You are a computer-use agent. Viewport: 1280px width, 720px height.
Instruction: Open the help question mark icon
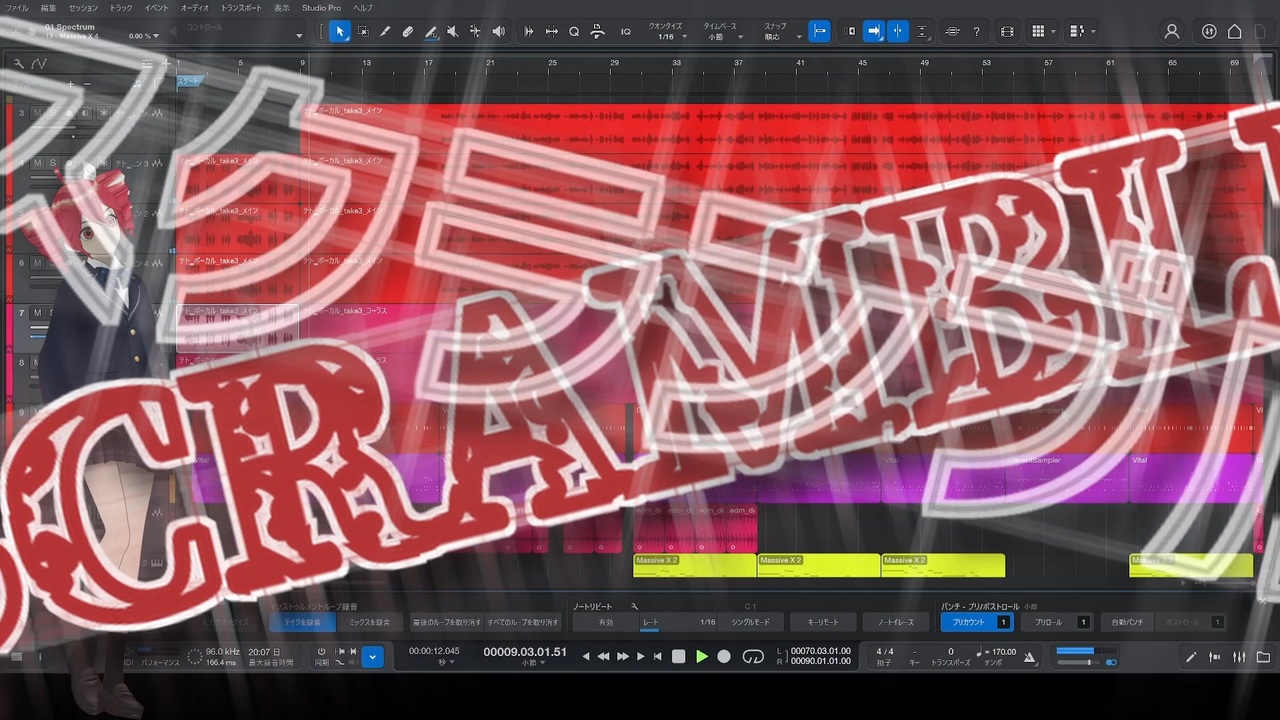(x=977, y=32)
